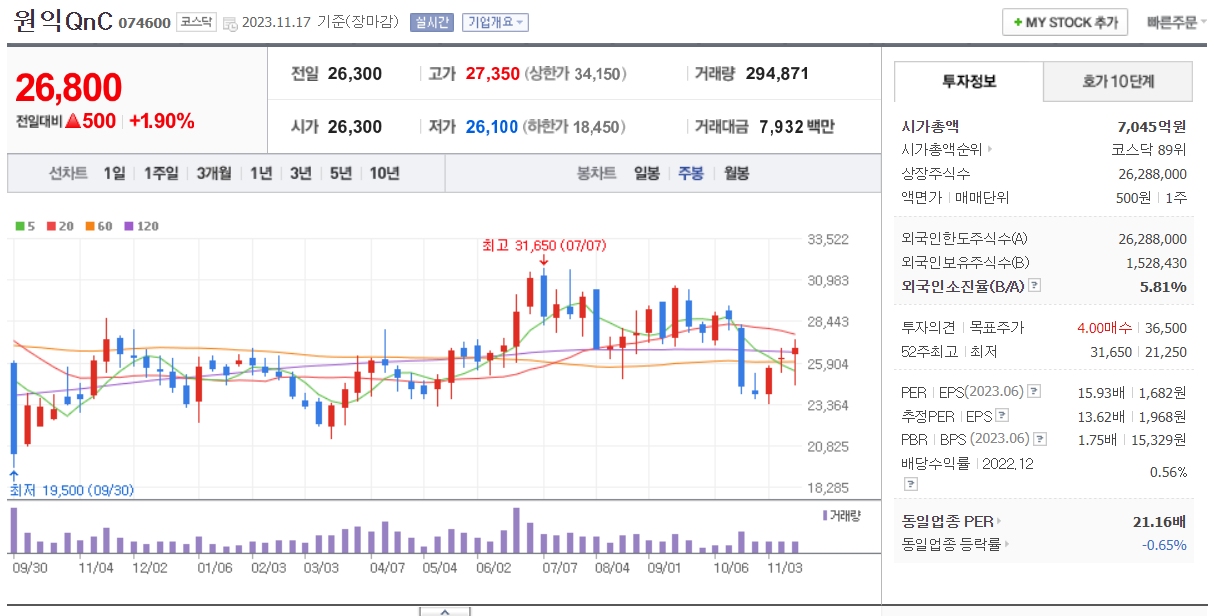Click the 최저 19,500 up-arrow chart marker
The image size is (1214, 616).
pos(13,475)
